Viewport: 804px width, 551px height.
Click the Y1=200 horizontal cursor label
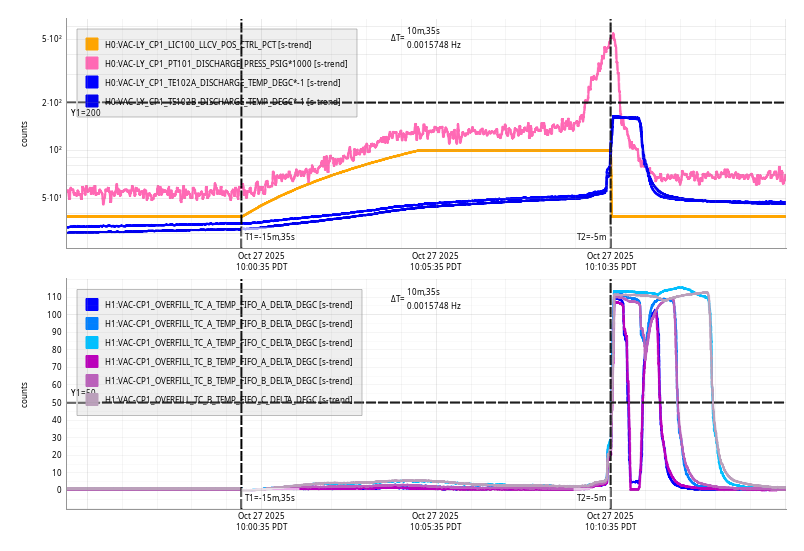[x=85, y=113]
